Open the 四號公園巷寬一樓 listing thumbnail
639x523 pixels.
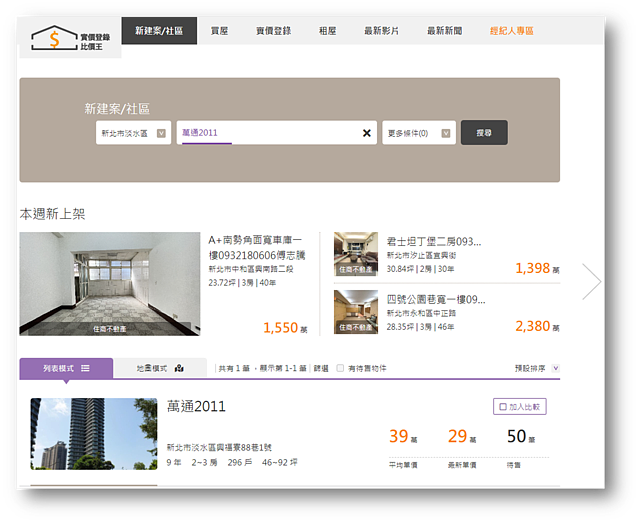356,312
